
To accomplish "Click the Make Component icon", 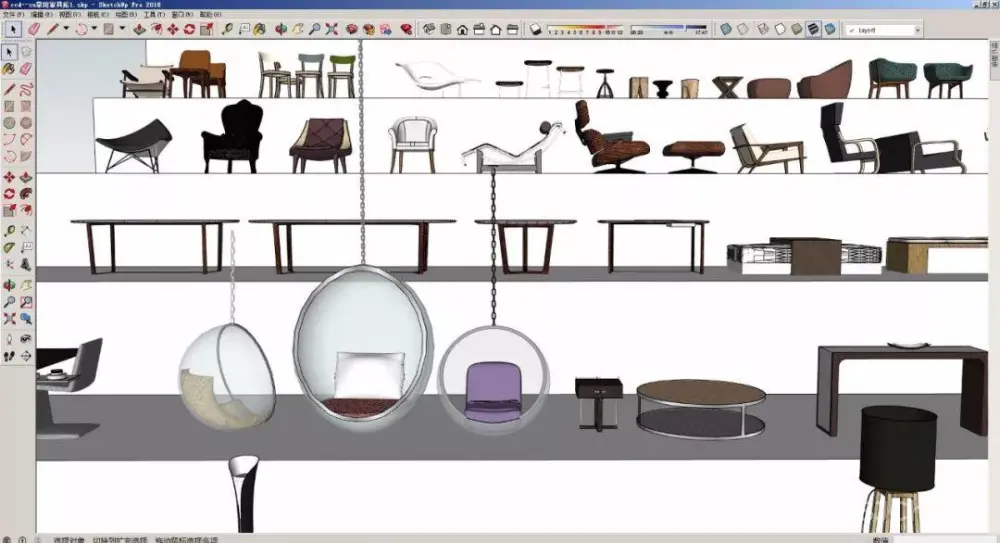I will point(26,51).
